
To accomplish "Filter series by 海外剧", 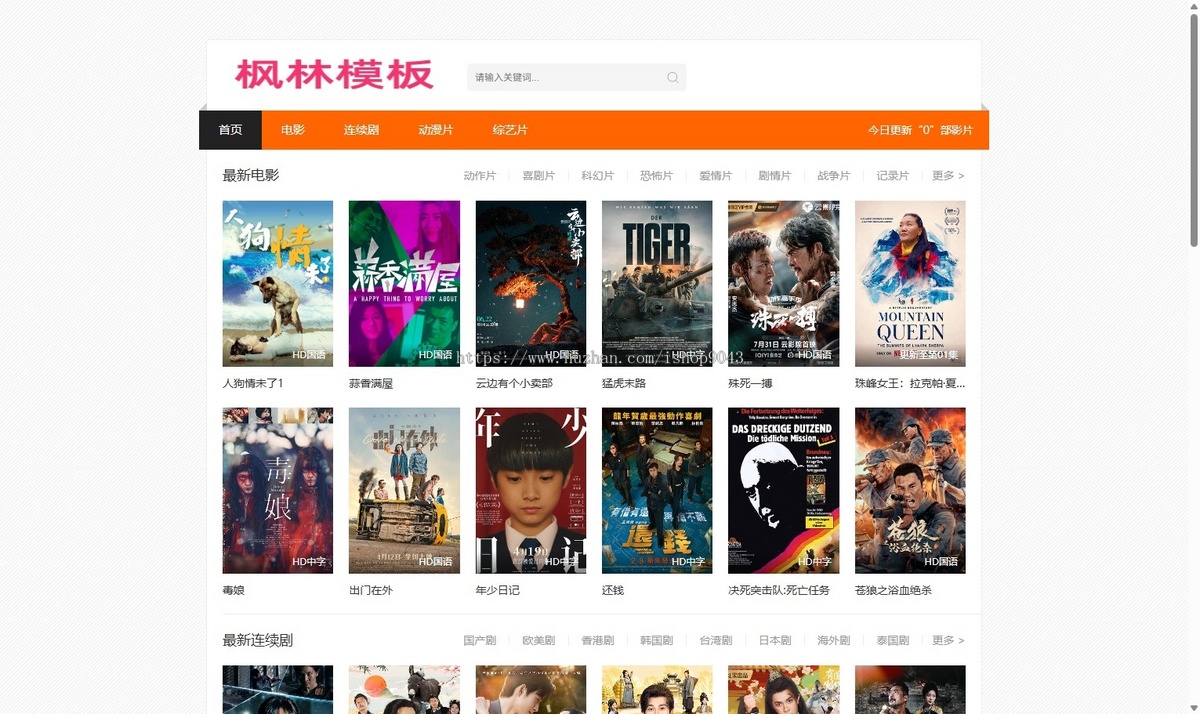I will coord(834,641).
